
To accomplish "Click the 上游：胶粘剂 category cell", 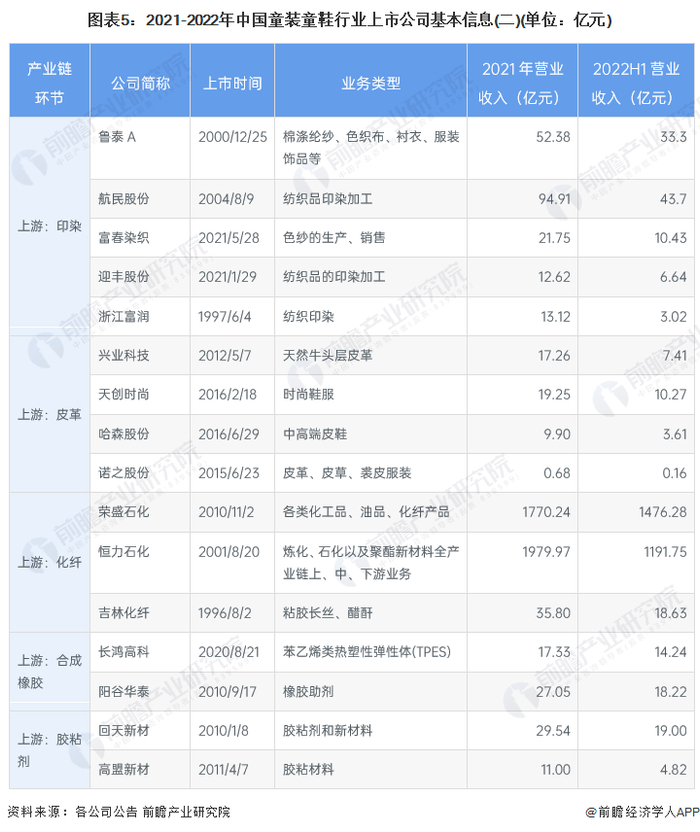I will (x=49, y=750).
